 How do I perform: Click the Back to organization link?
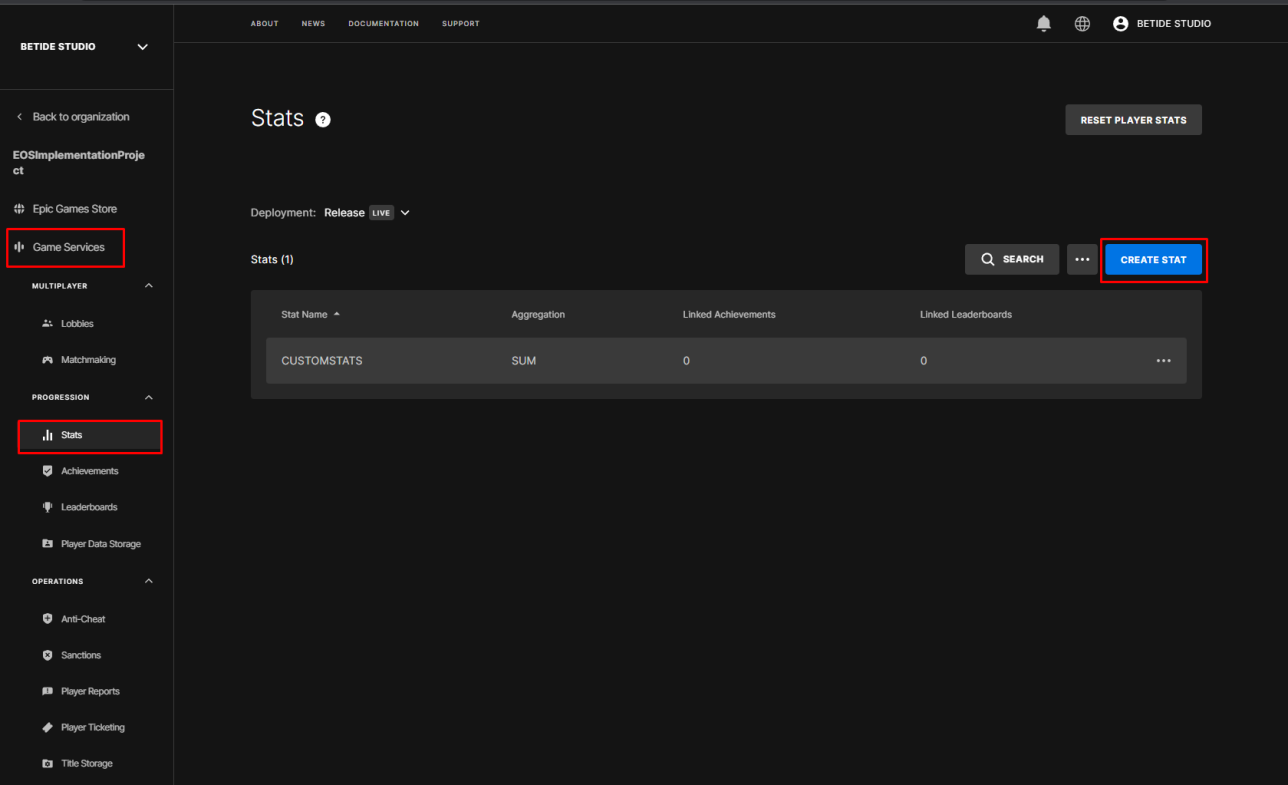80,117
